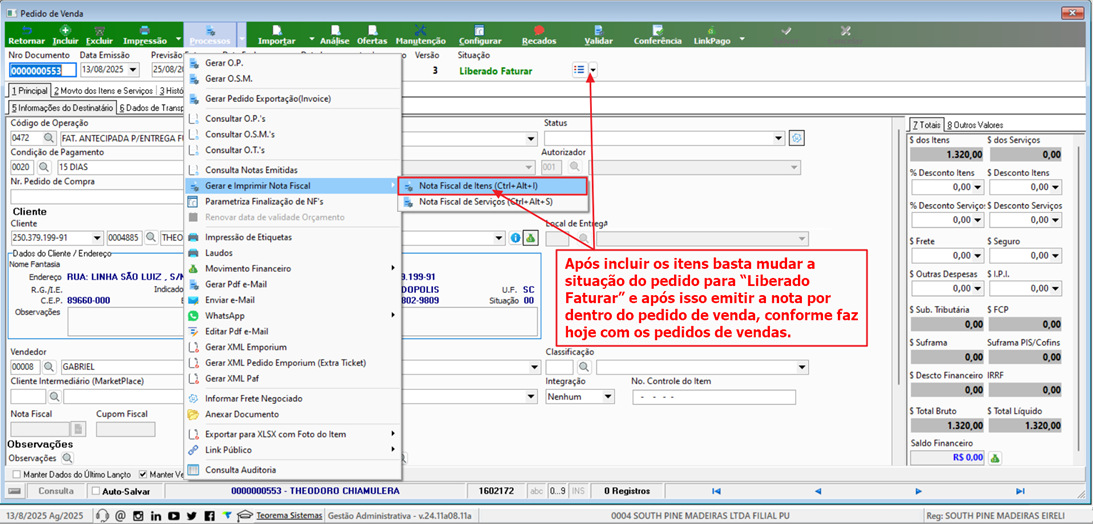Click the LinkPago toolbar icon
Viewport: 1093px width, 524px height.
712,36
